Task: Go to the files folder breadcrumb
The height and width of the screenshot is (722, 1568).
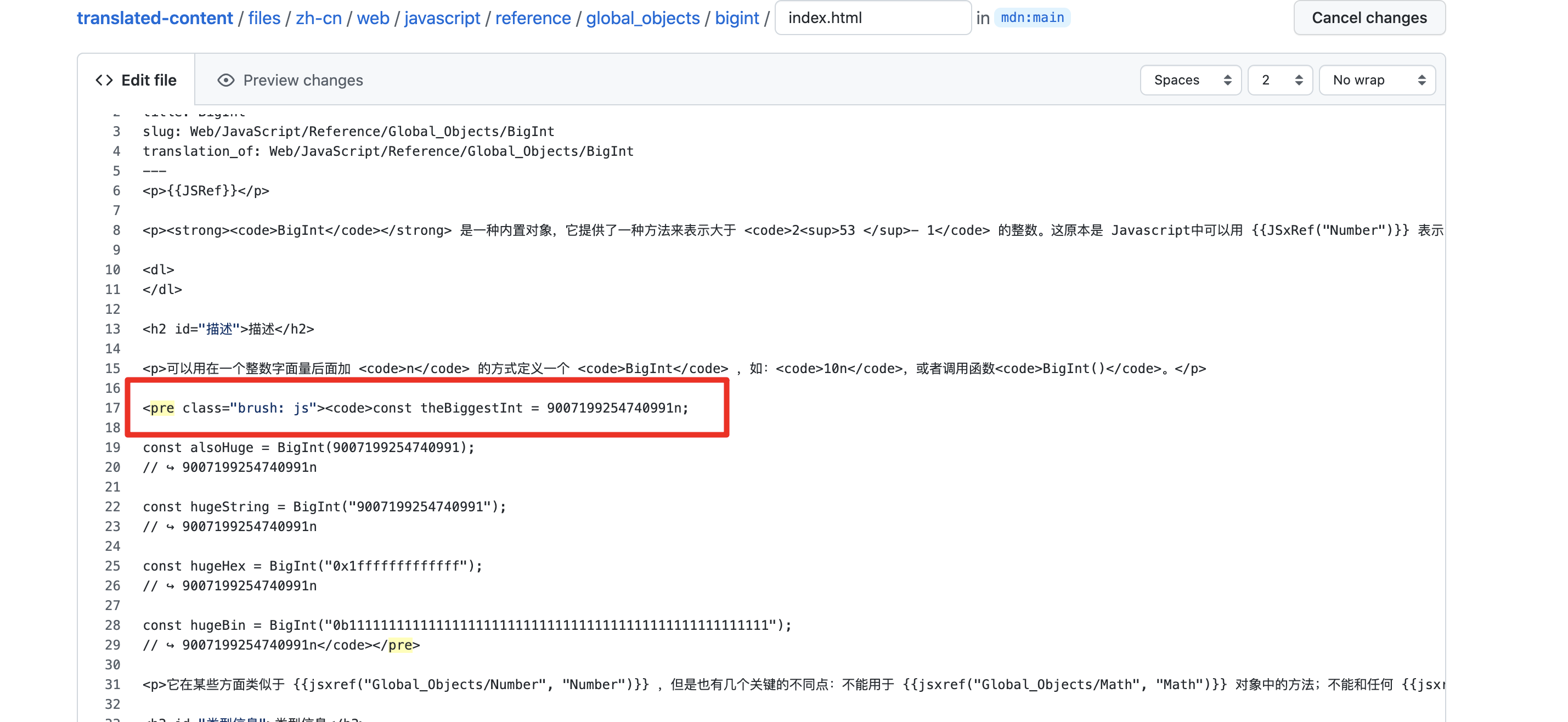Action: point(264,18)
